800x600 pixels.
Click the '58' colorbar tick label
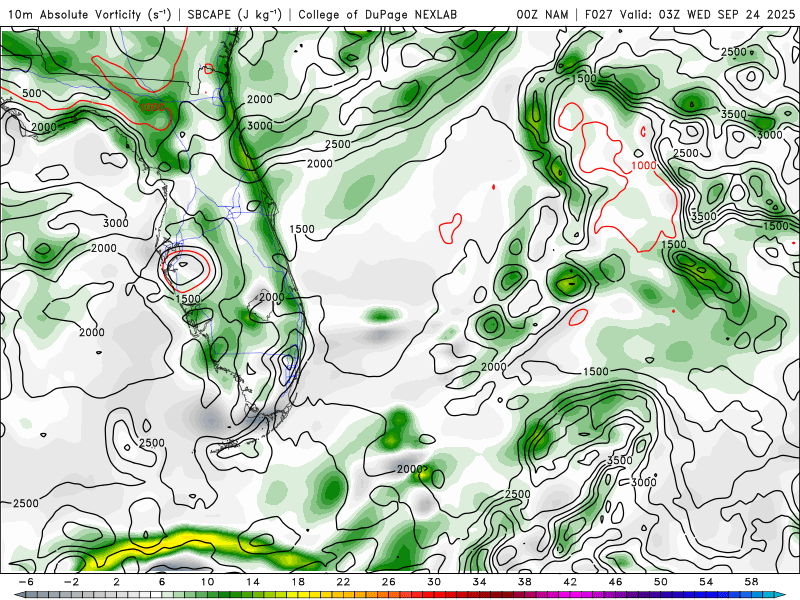[x=752, y=582]
